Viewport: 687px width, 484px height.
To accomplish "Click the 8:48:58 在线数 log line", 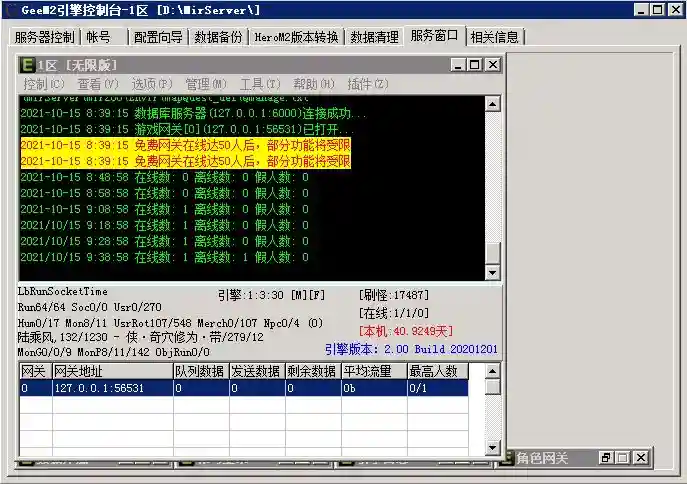I will click(164, 177).
